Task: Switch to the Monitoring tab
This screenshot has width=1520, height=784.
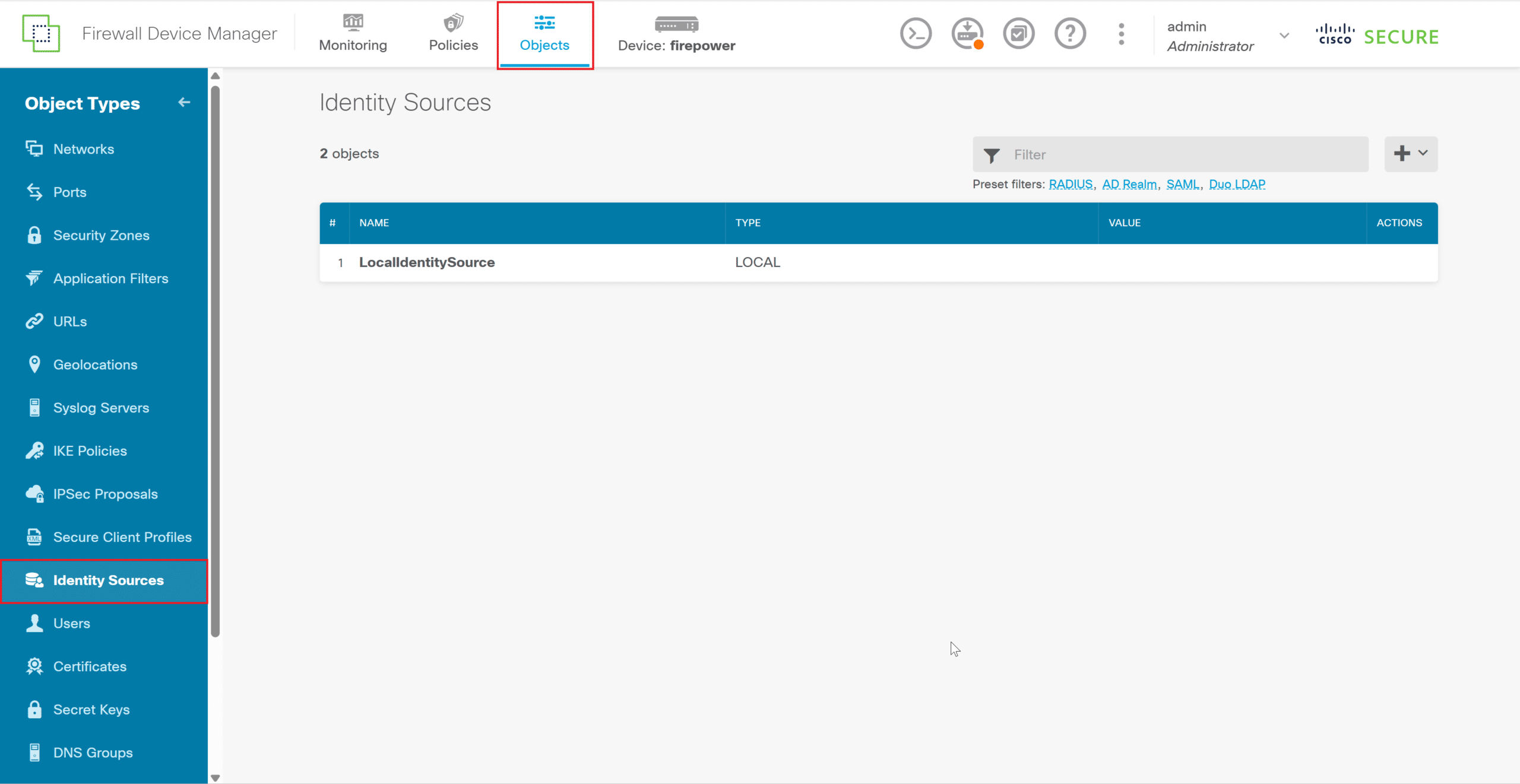Action: point(353,34)
